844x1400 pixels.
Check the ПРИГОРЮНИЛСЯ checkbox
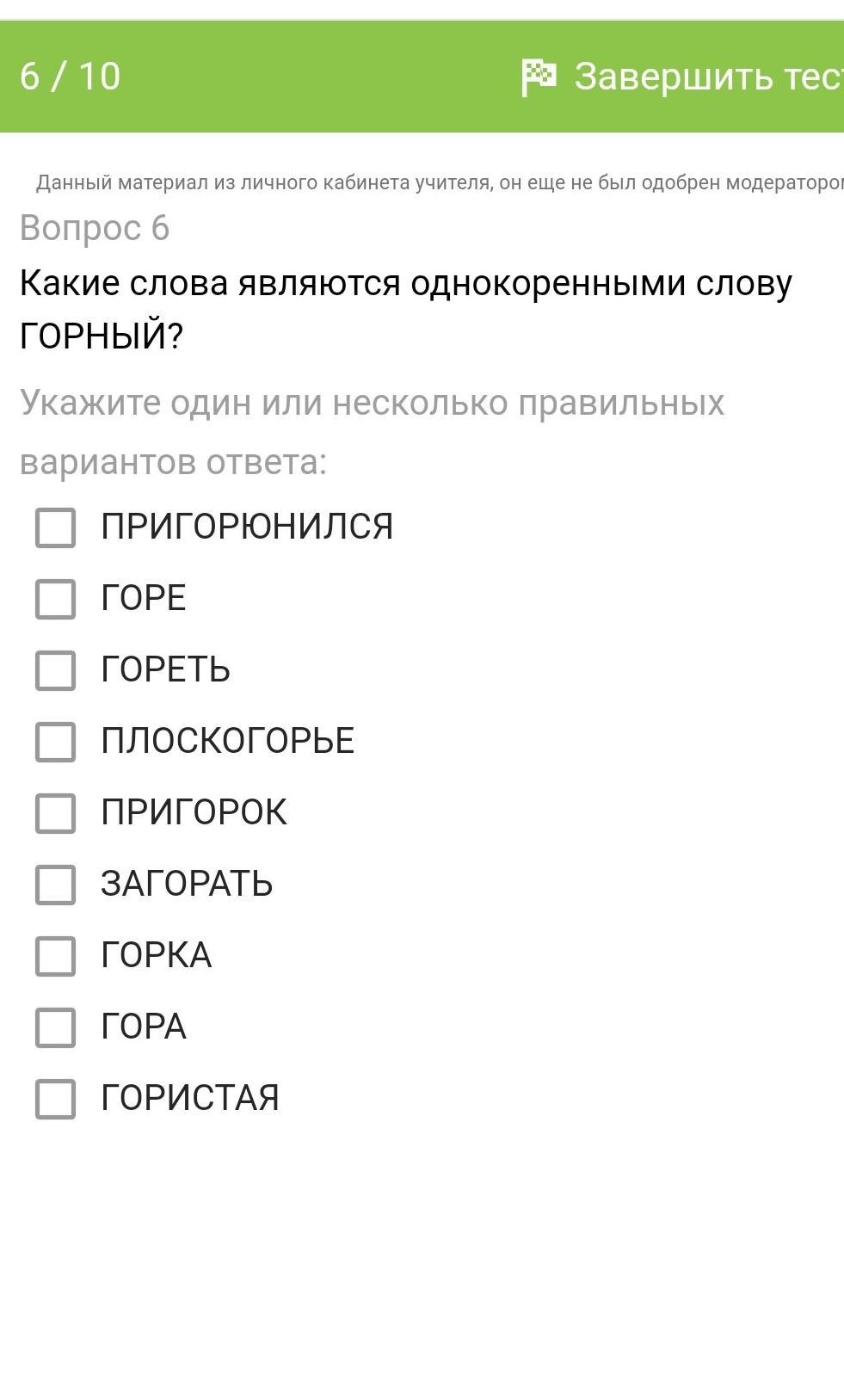click(x=56, y=527)
